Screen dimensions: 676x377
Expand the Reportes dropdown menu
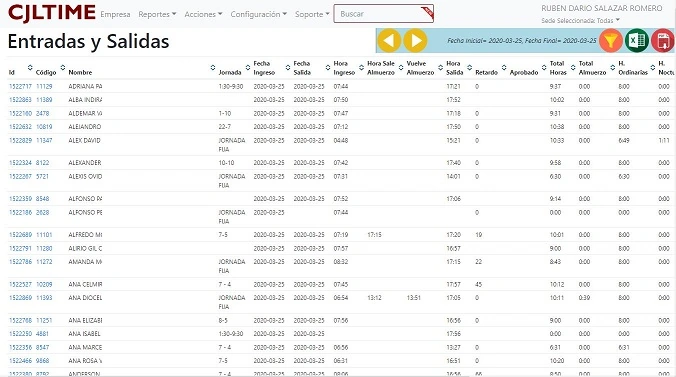point(157,14)
